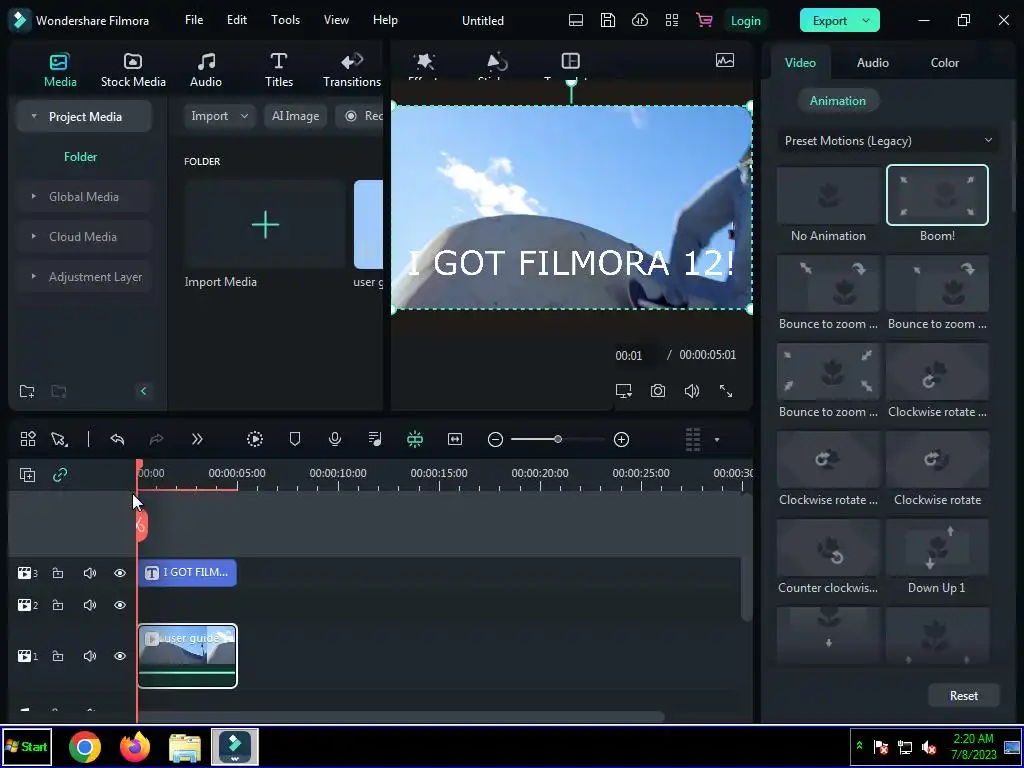
Task: Open the File menu
Action: click(x=194, y=20)
